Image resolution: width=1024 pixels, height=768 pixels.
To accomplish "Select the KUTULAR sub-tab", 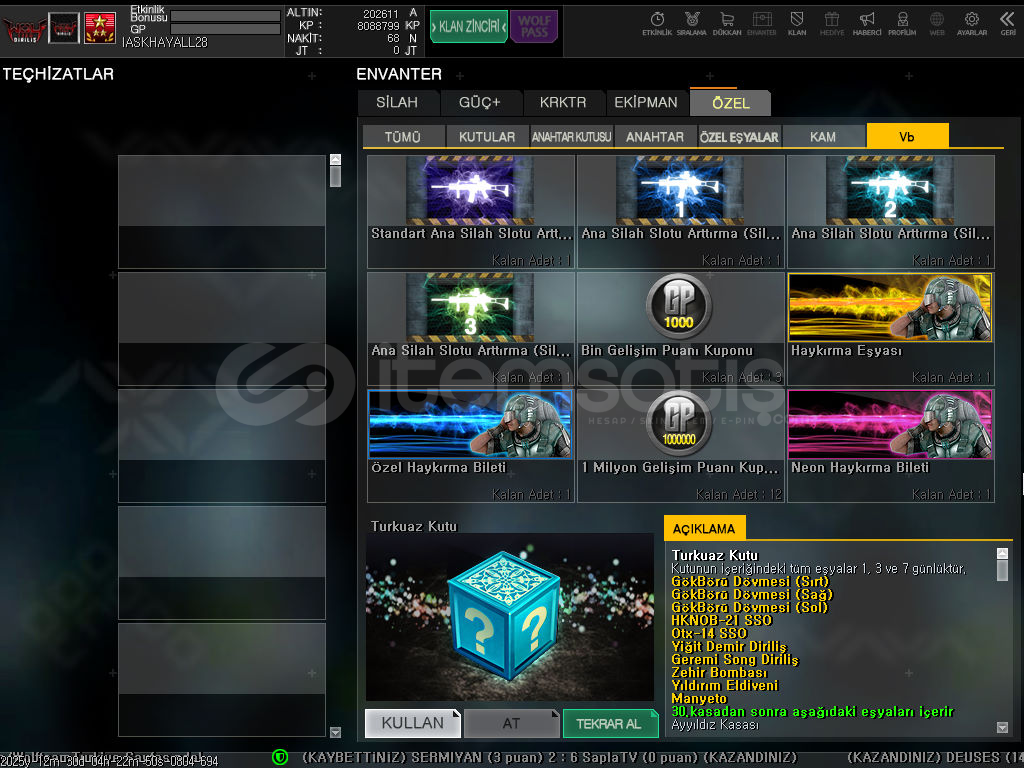I will (x=487, y=137).
